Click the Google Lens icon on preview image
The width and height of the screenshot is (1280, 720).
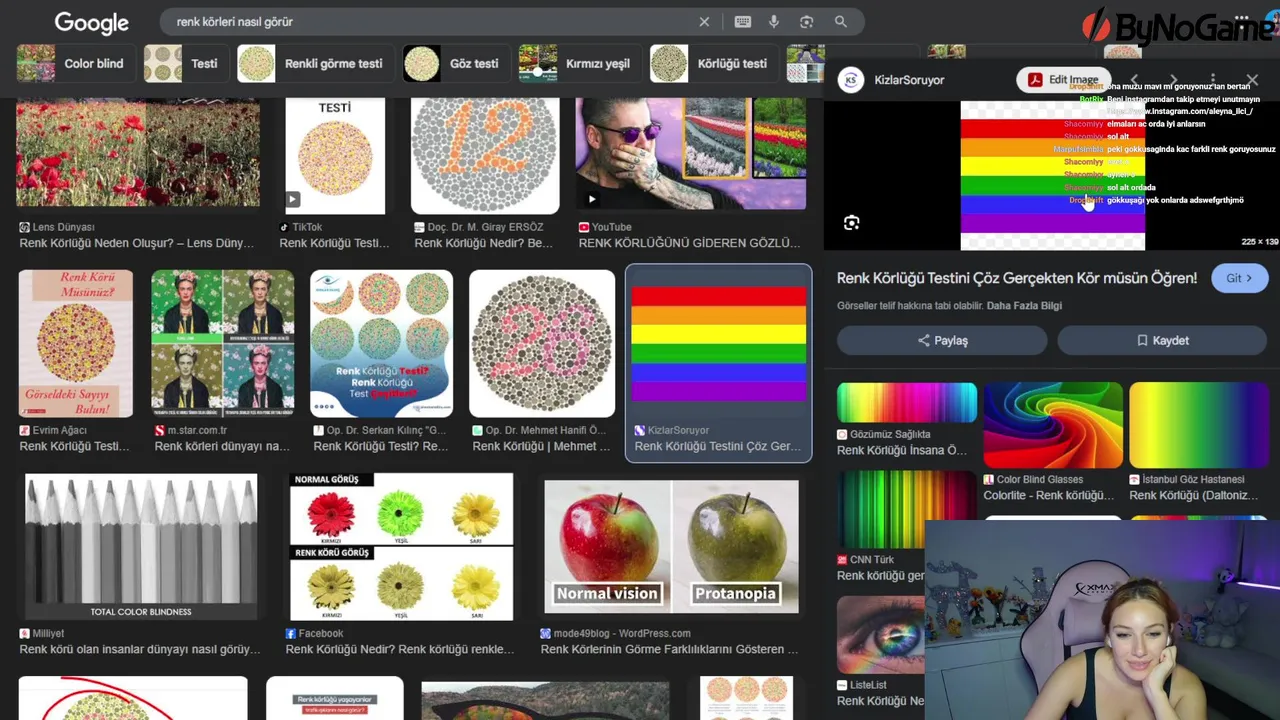(851, 223)
